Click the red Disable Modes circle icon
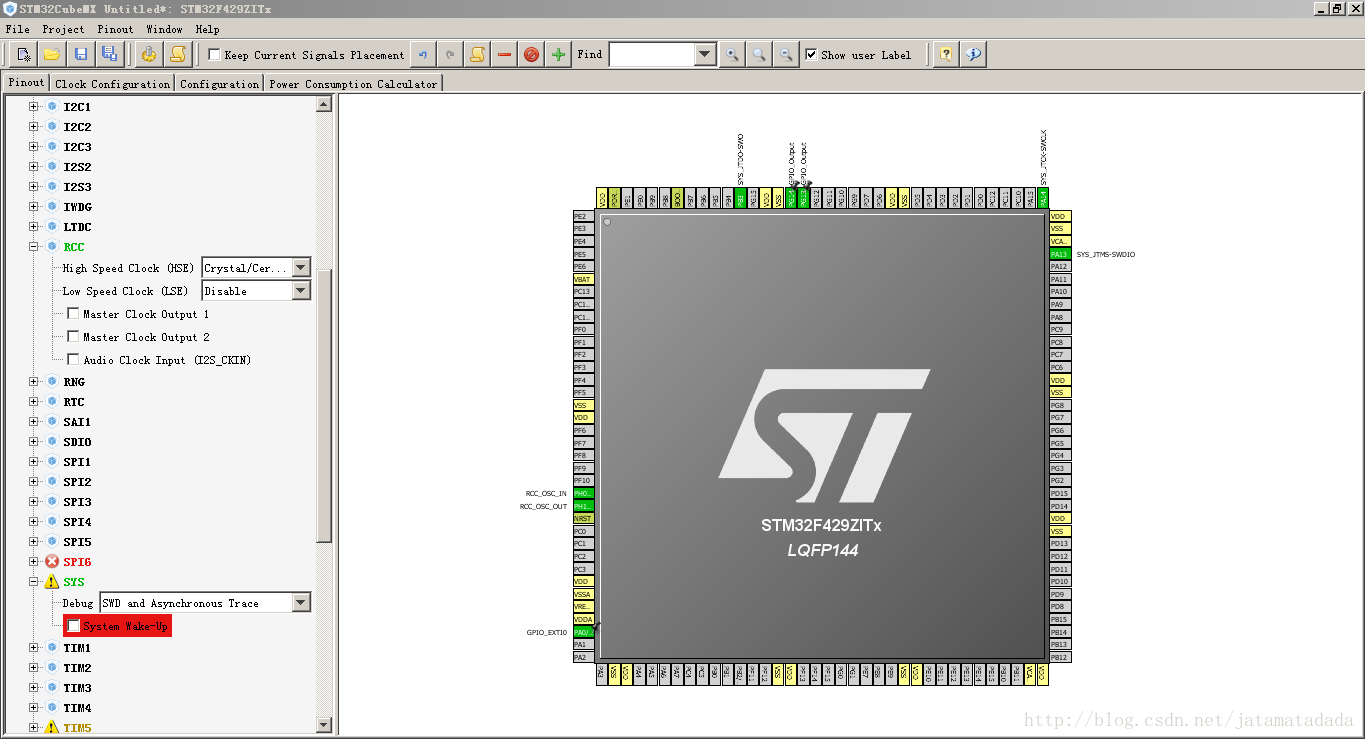 tap(532, 55)
